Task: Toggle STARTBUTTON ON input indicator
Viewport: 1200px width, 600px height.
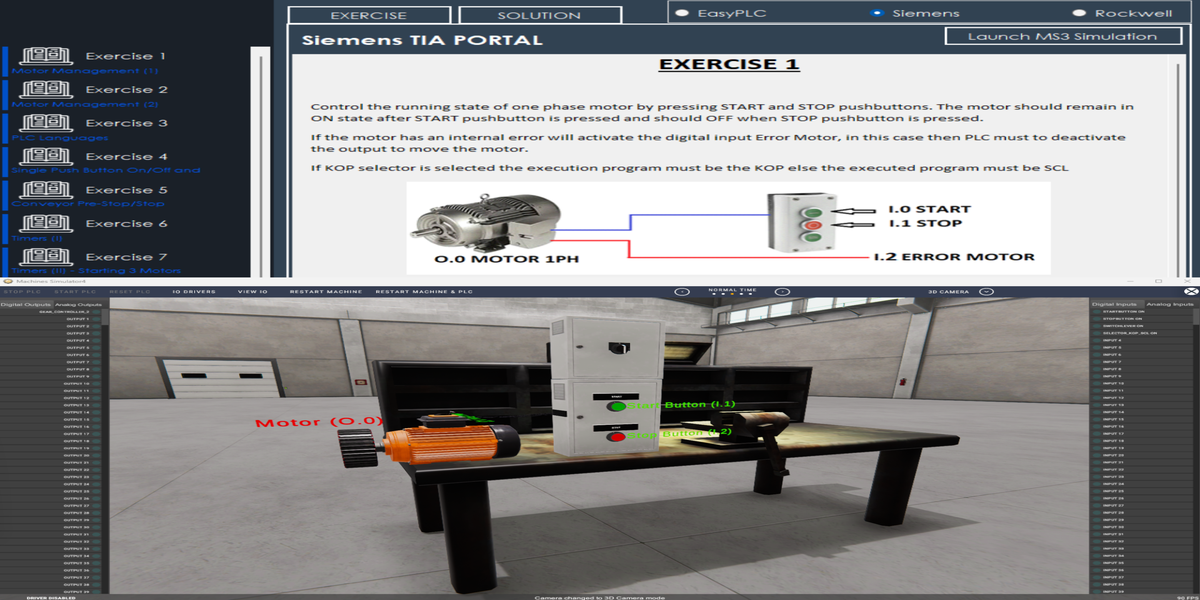Action: coord(1097,312)
